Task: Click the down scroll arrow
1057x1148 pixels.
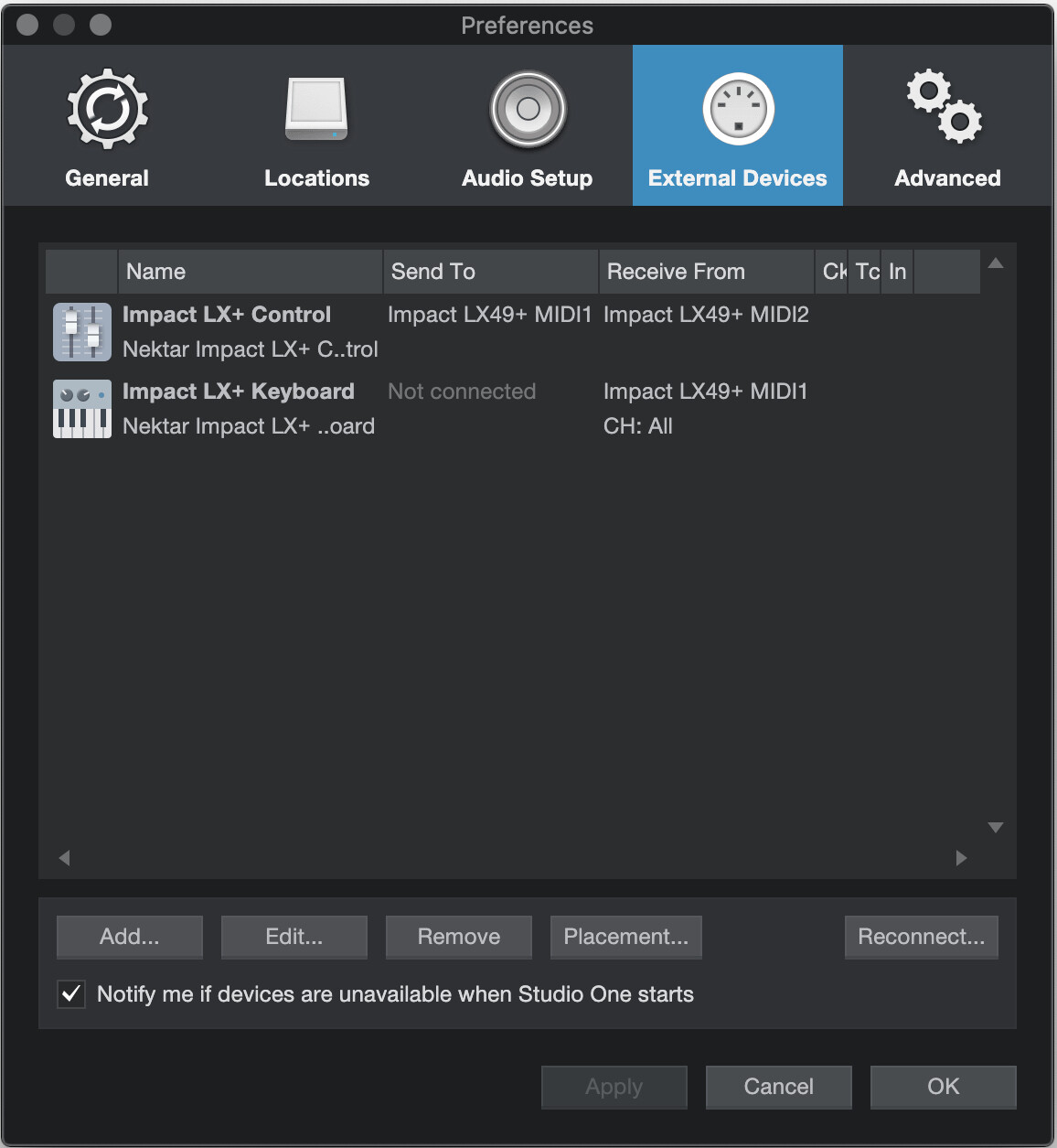Action: click(996, 826)
